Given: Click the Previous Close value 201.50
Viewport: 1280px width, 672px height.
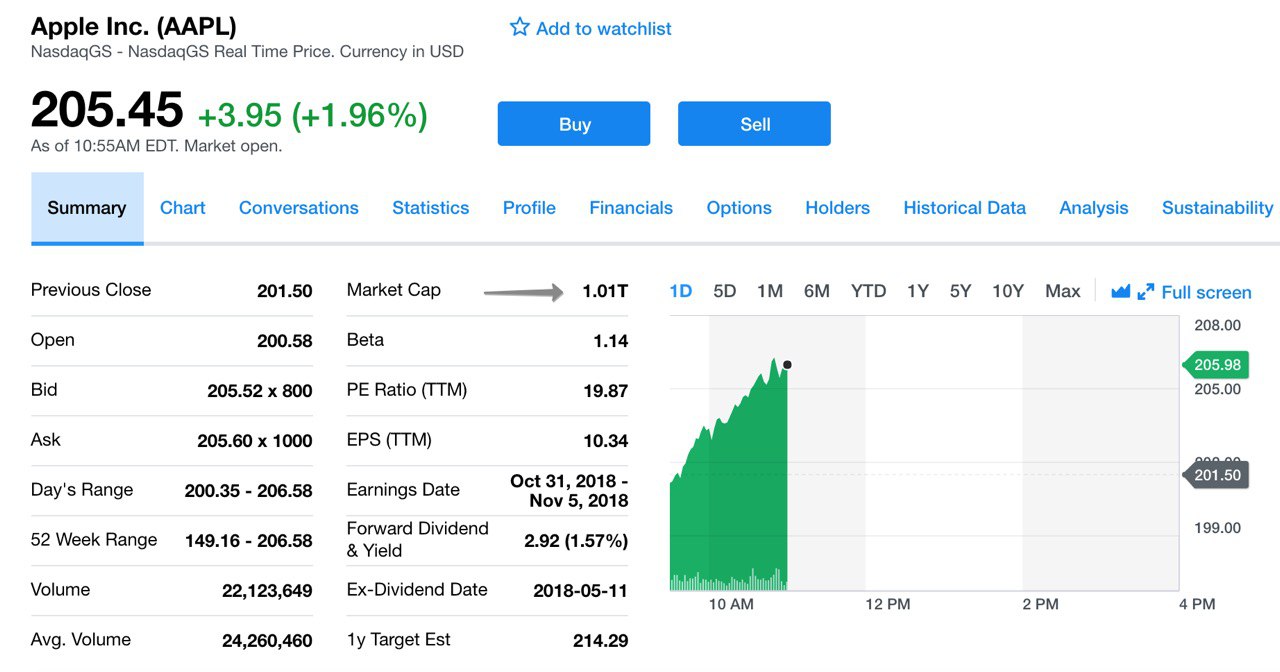Looking at the screenshot, I should tap(285, 291).
